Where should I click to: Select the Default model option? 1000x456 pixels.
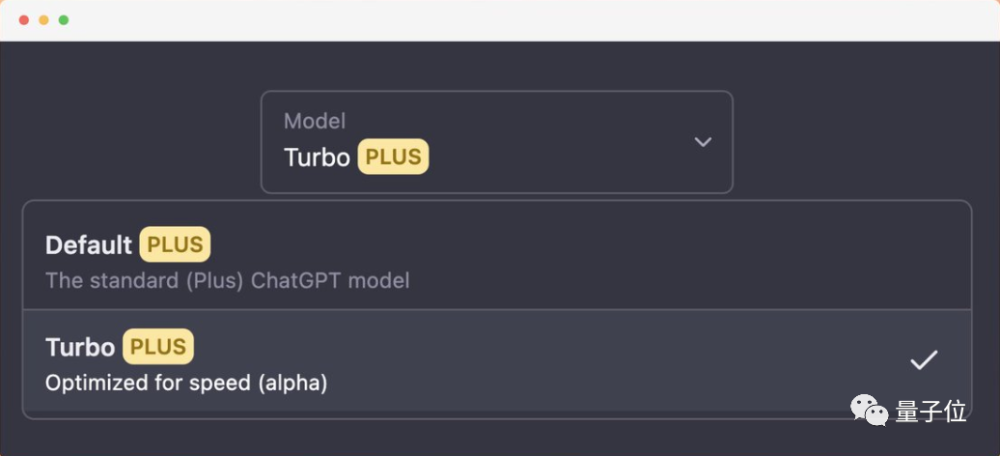point(89,245)
